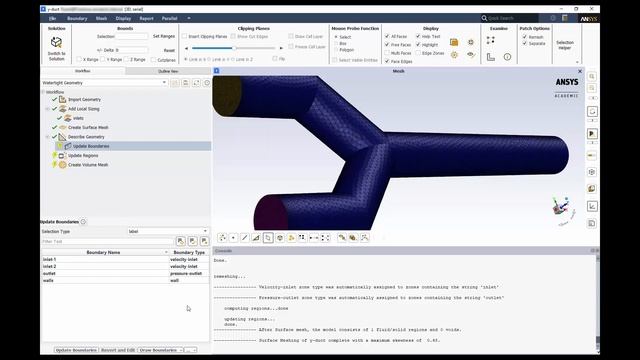Click the Selection Helper button
640x360 pixels.
(x=565, y=45)
